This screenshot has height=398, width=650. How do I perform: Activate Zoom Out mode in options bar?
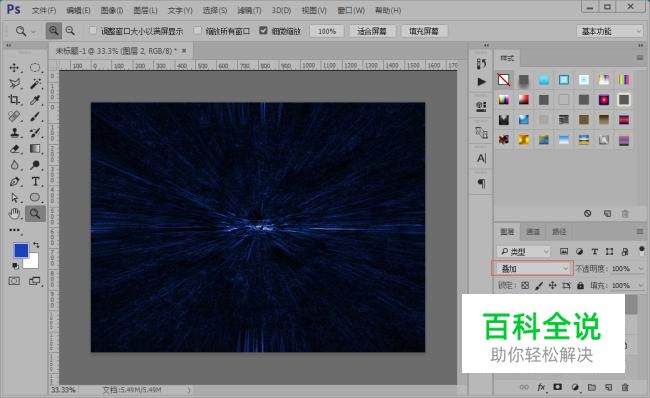(x=70, y=31)
